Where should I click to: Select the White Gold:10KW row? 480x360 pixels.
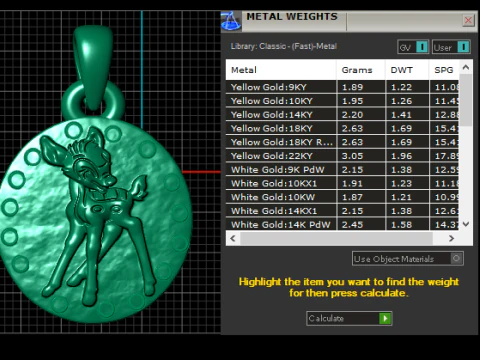click(342, 197)
